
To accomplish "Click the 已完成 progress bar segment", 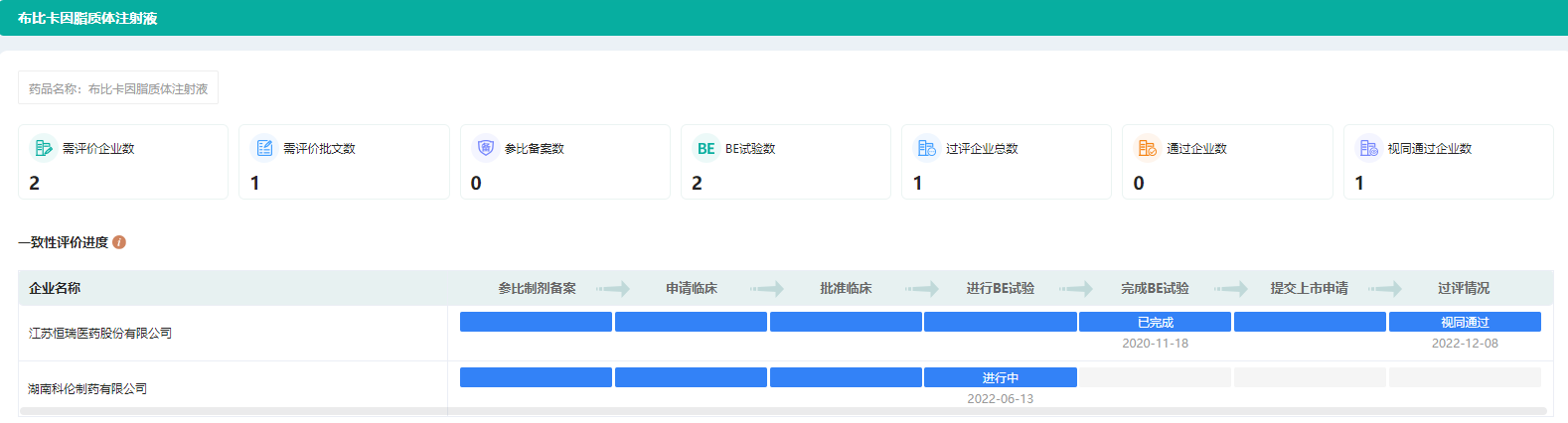I will click(1155, 322).
